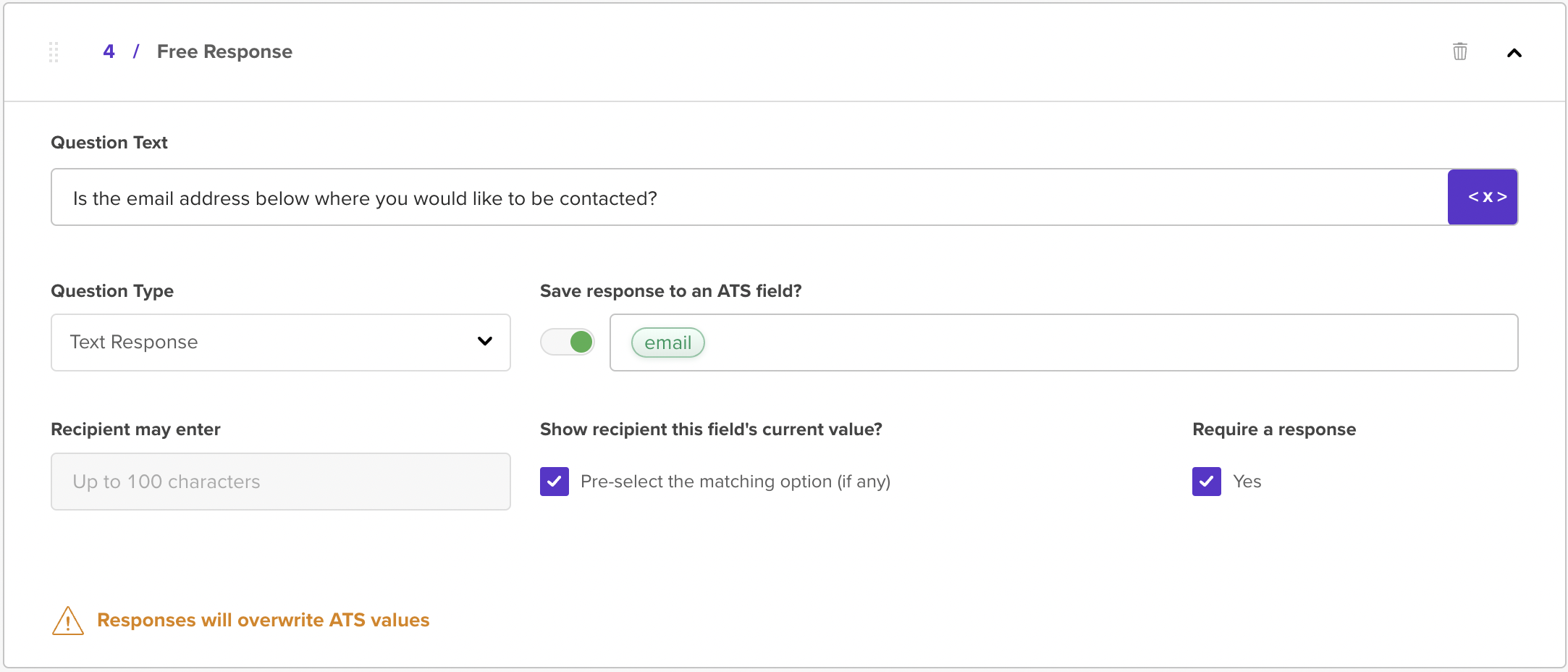The width and height of the screenshot is (1568, 672).
Task: Click the Responses will overwrite ATS values warning
Action: coord(264,621)
